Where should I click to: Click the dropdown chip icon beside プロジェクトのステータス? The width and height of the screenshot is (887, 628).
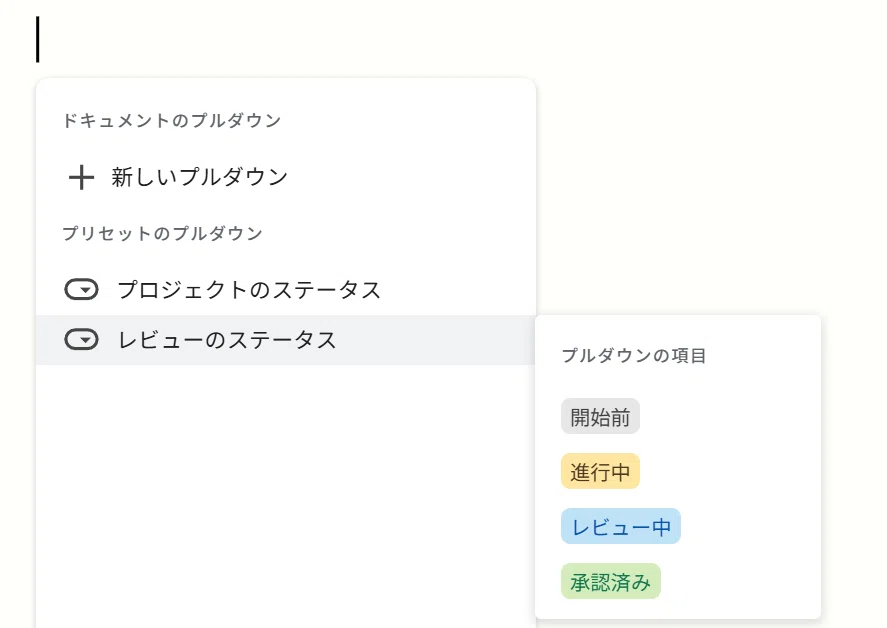tap(81, 290)
